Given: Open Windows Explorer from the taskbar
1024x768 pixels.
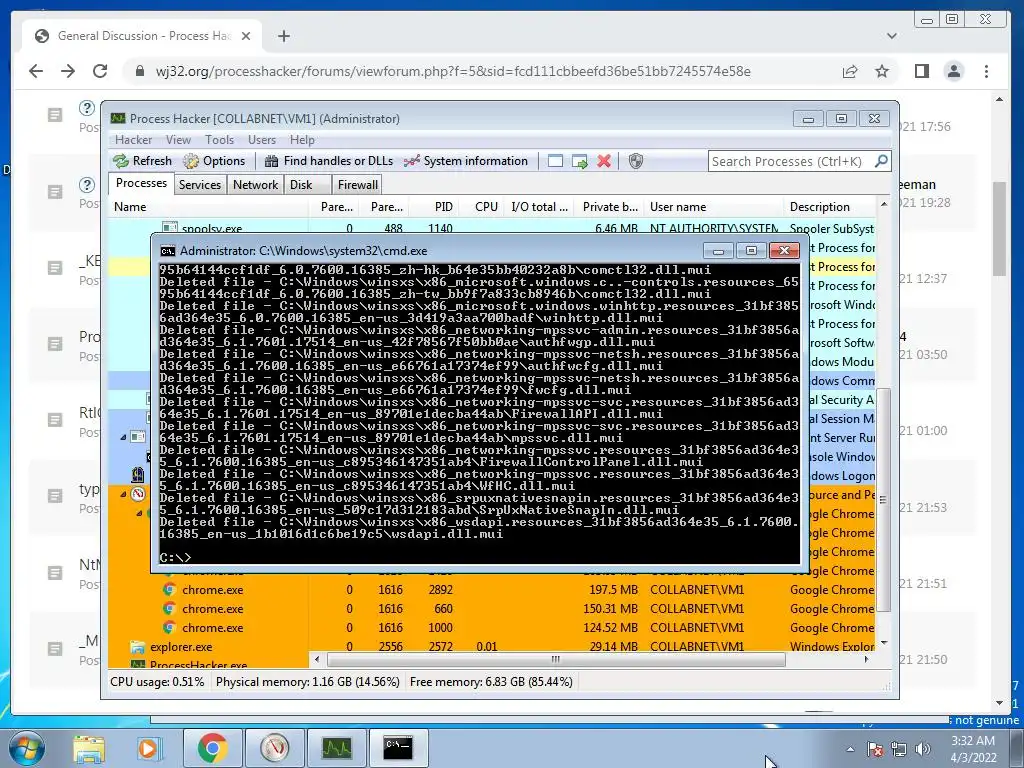Looking at the screenshot, I should (x=89, y=748).
